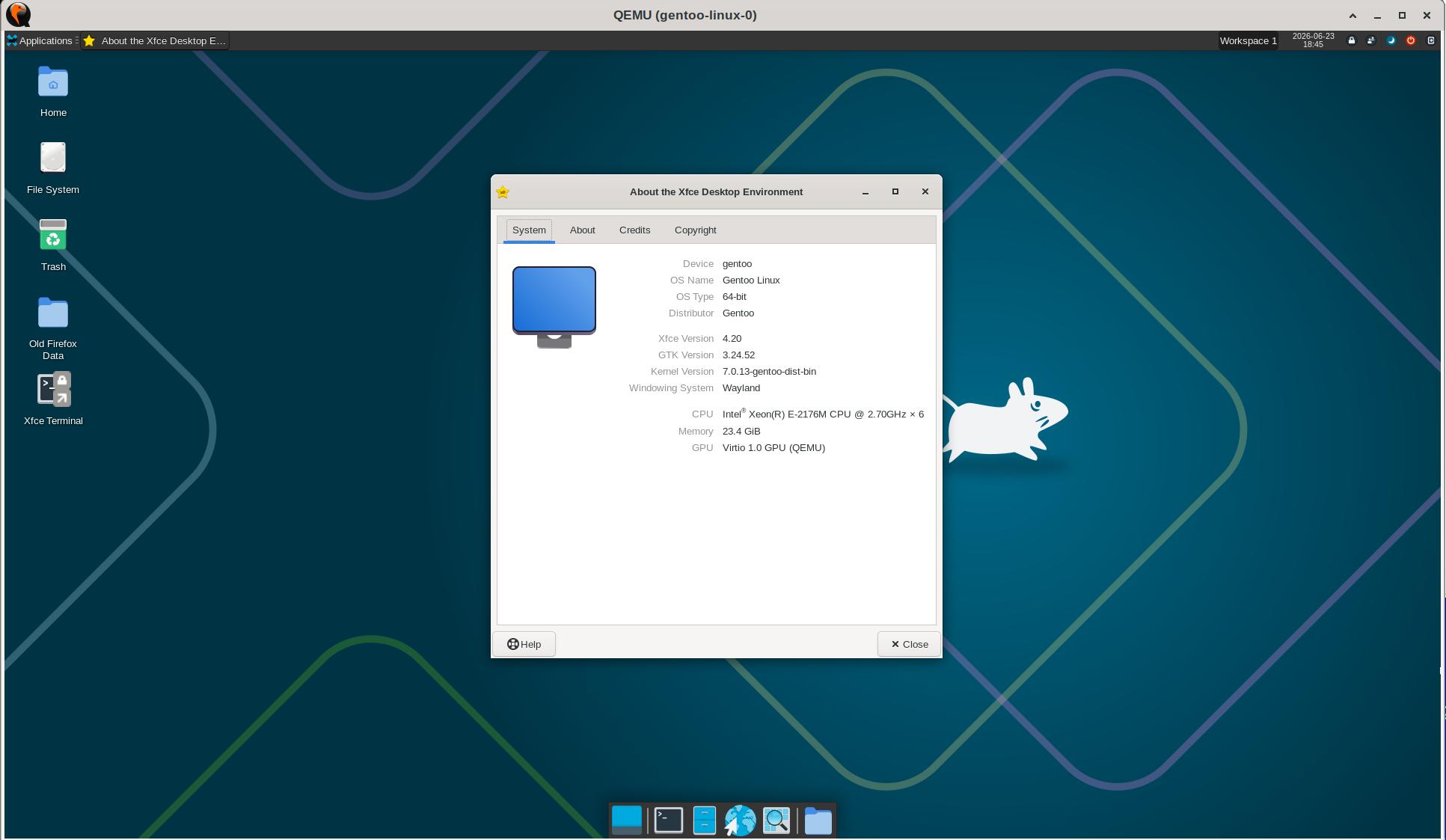Select the About the Xfce Desktop taskbar button
1446x840 pixels.
click(x=155, y=40)
